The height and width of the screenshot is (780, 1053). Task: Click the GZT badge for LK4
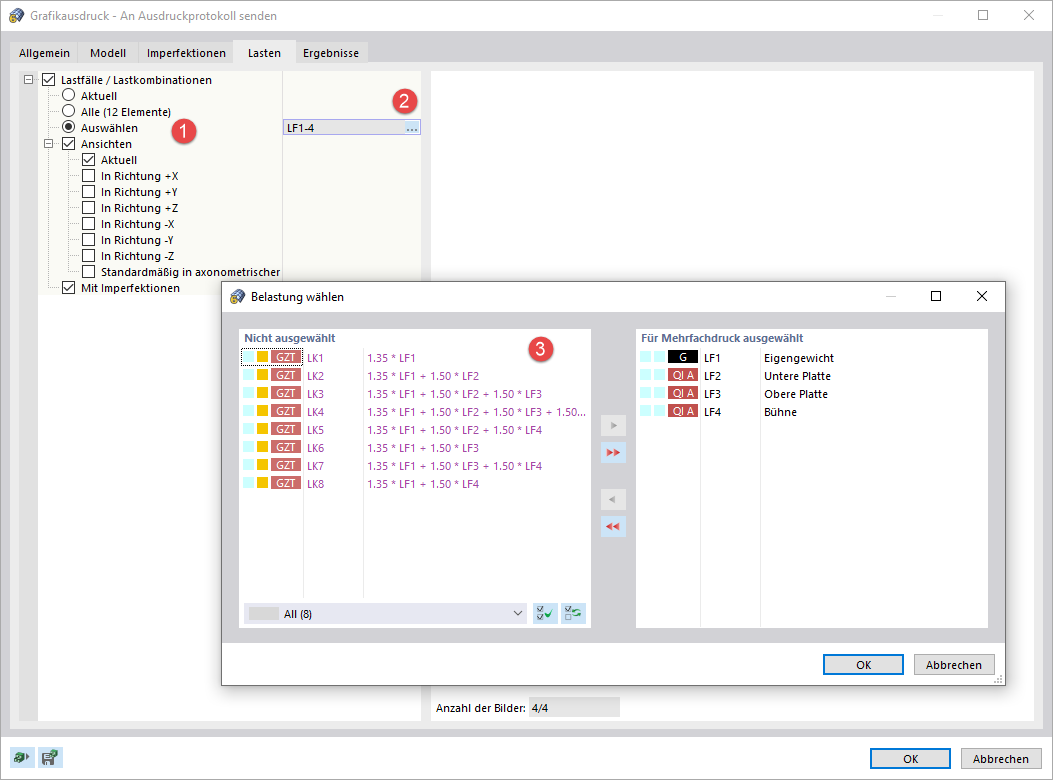[x=285, y=411]
